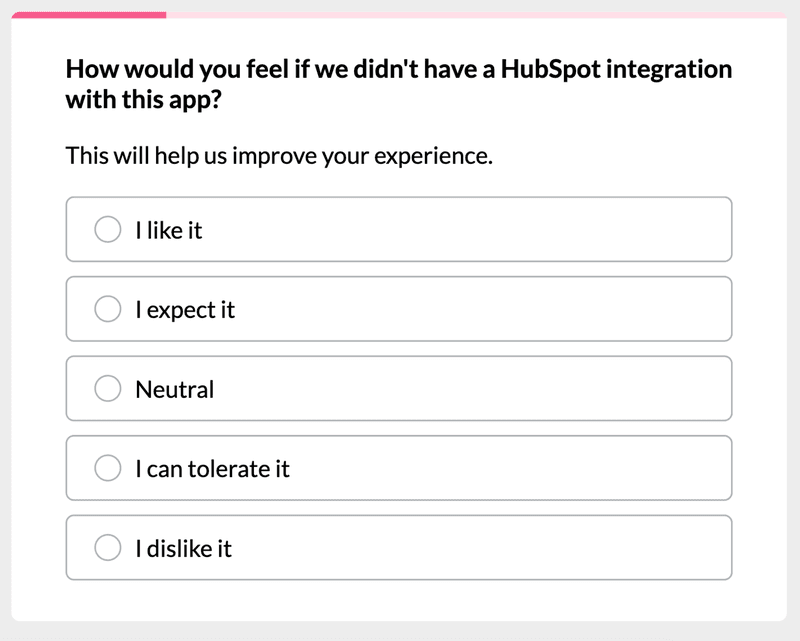The width and height of the screenshot is (800, 641).
Task: Click the "I can tolerate it" label text
Action: [x=212, y=468]
